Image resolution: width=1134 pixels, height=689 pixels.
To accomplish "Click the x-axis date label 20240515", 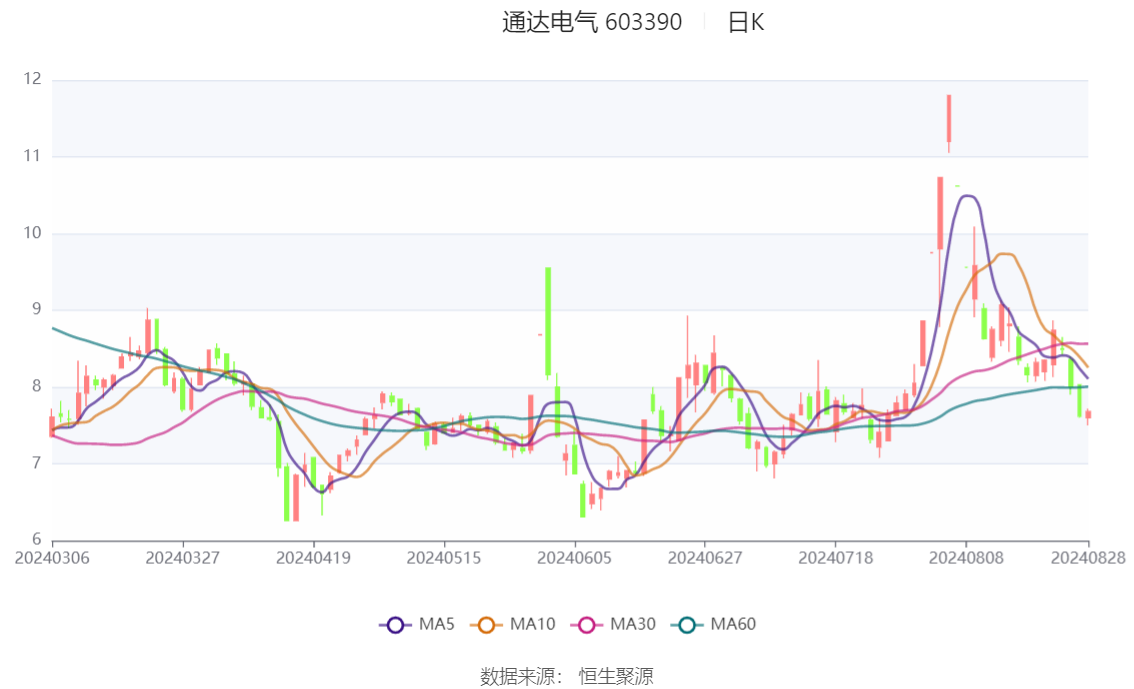I will (x=444, y=558).
